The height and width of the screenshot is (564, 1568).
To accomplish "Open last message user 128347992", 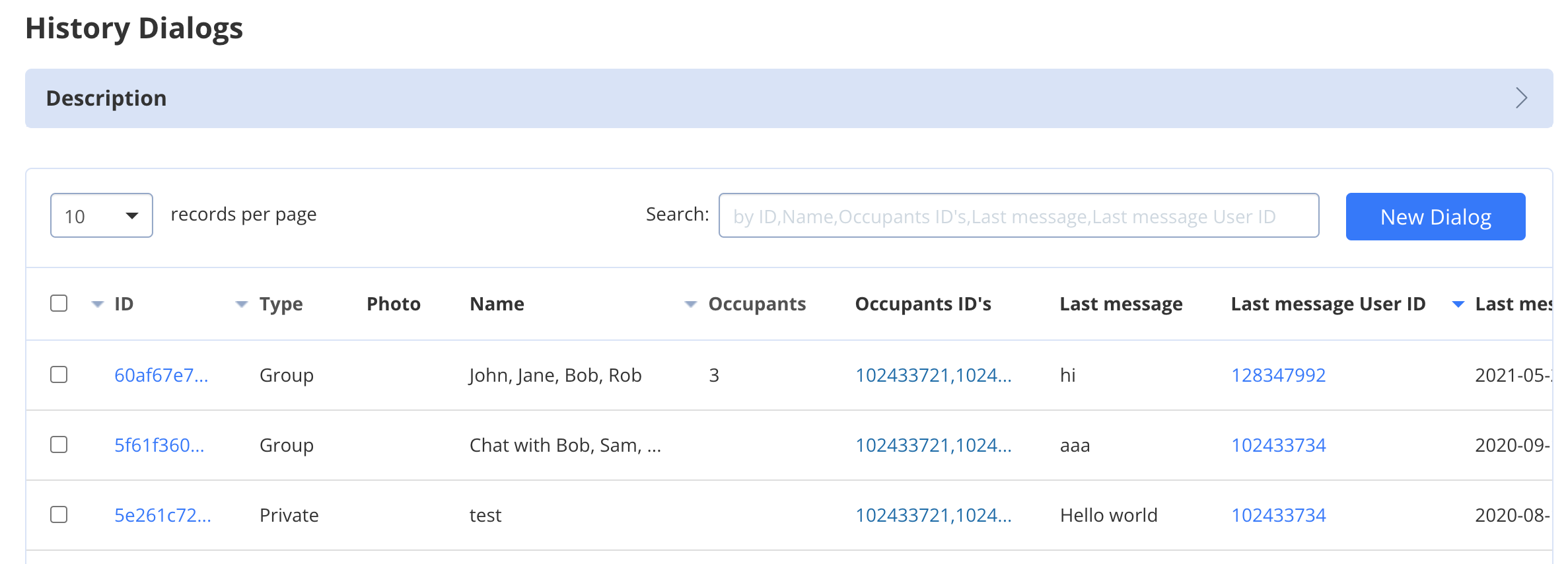I will (1278, 375).
